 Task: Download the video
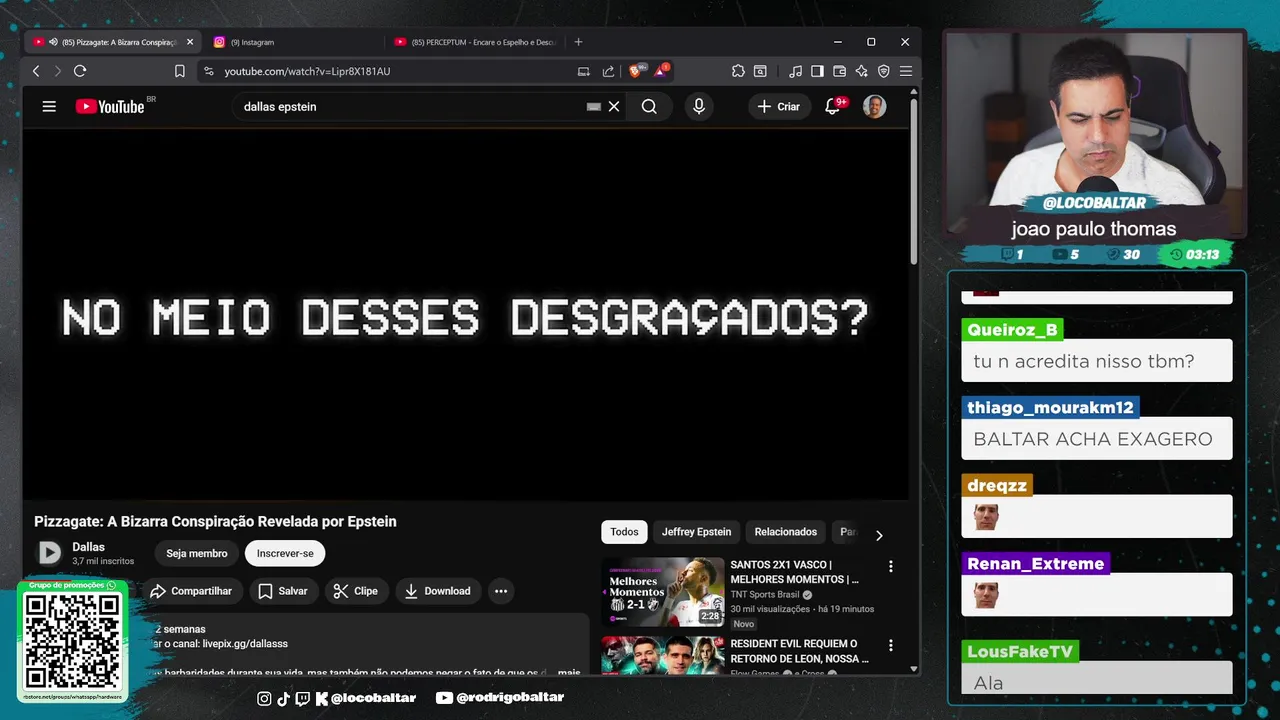click(437, 591)
